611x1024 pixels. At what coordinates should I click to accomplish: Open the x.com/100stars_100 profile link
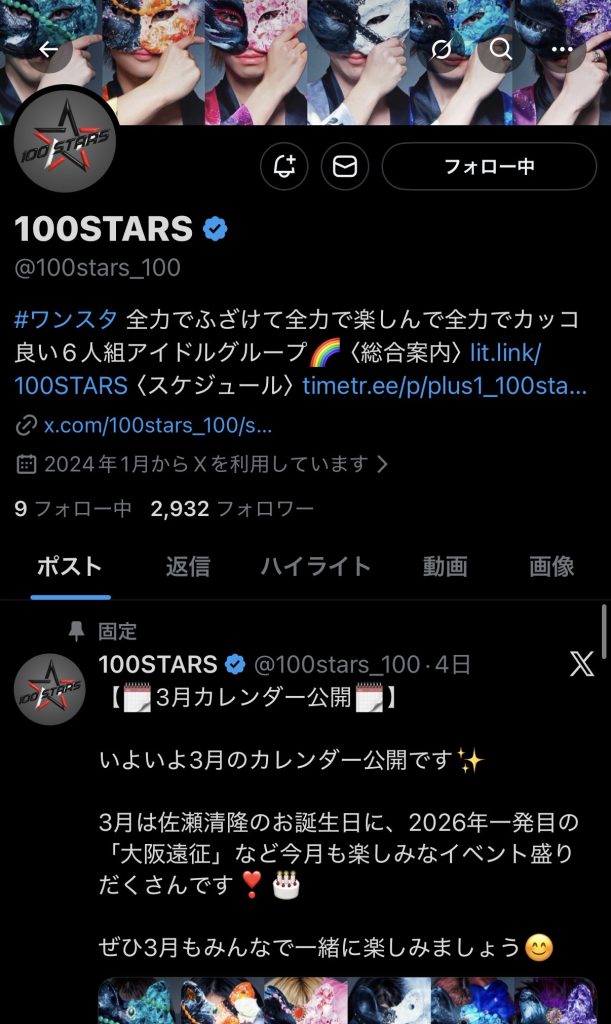(158, 426)
